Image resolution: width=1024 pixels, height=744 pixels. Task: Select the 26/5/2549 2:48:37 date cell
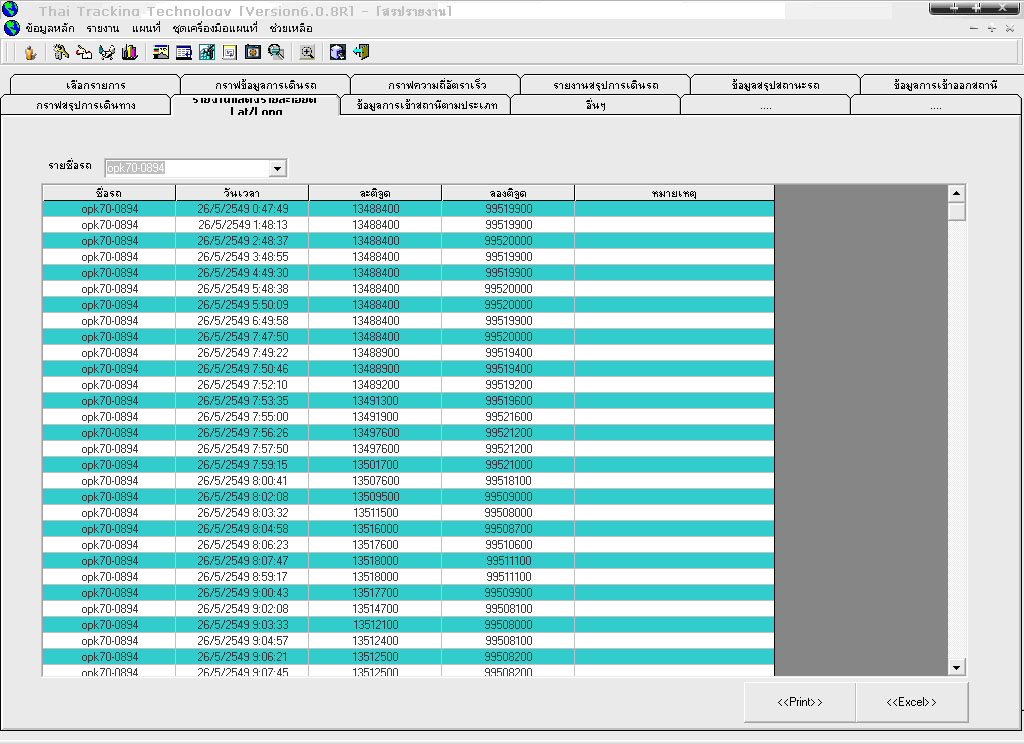(x=242, y=241)
